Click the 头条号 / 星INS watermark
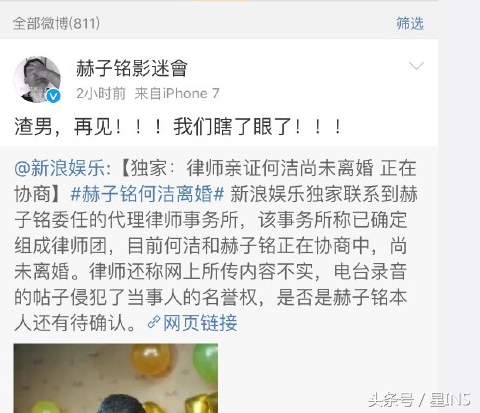The height and width of the screenshot is (413, 480). point(419,400)
